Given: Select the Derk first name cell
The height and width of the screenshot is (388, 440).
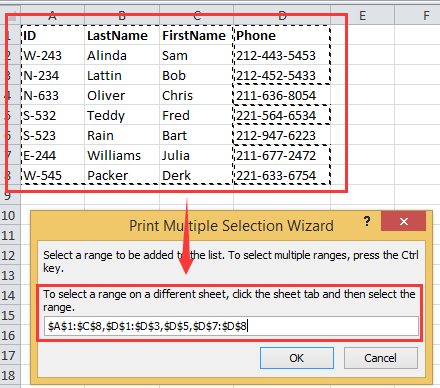Looking at the screenshot, I should (196, 175).
